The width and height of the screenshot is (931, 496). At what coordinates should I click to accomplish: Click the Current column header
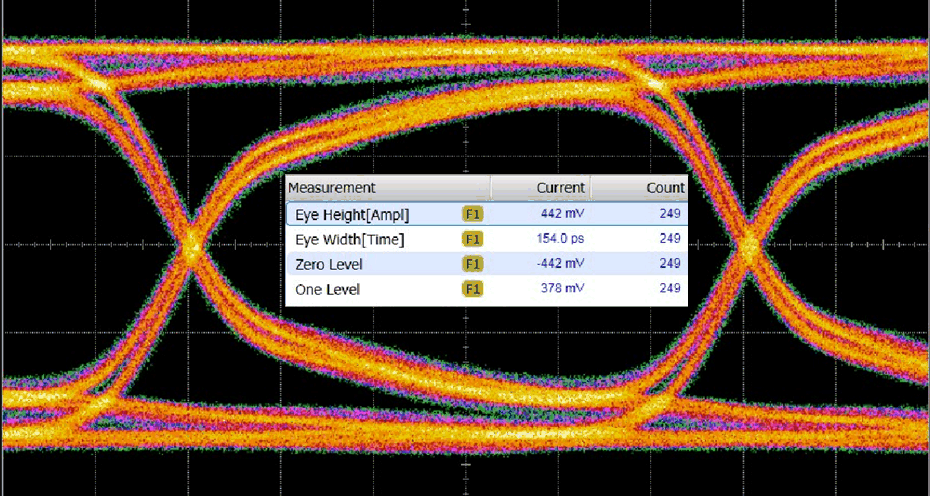(560, 187)
